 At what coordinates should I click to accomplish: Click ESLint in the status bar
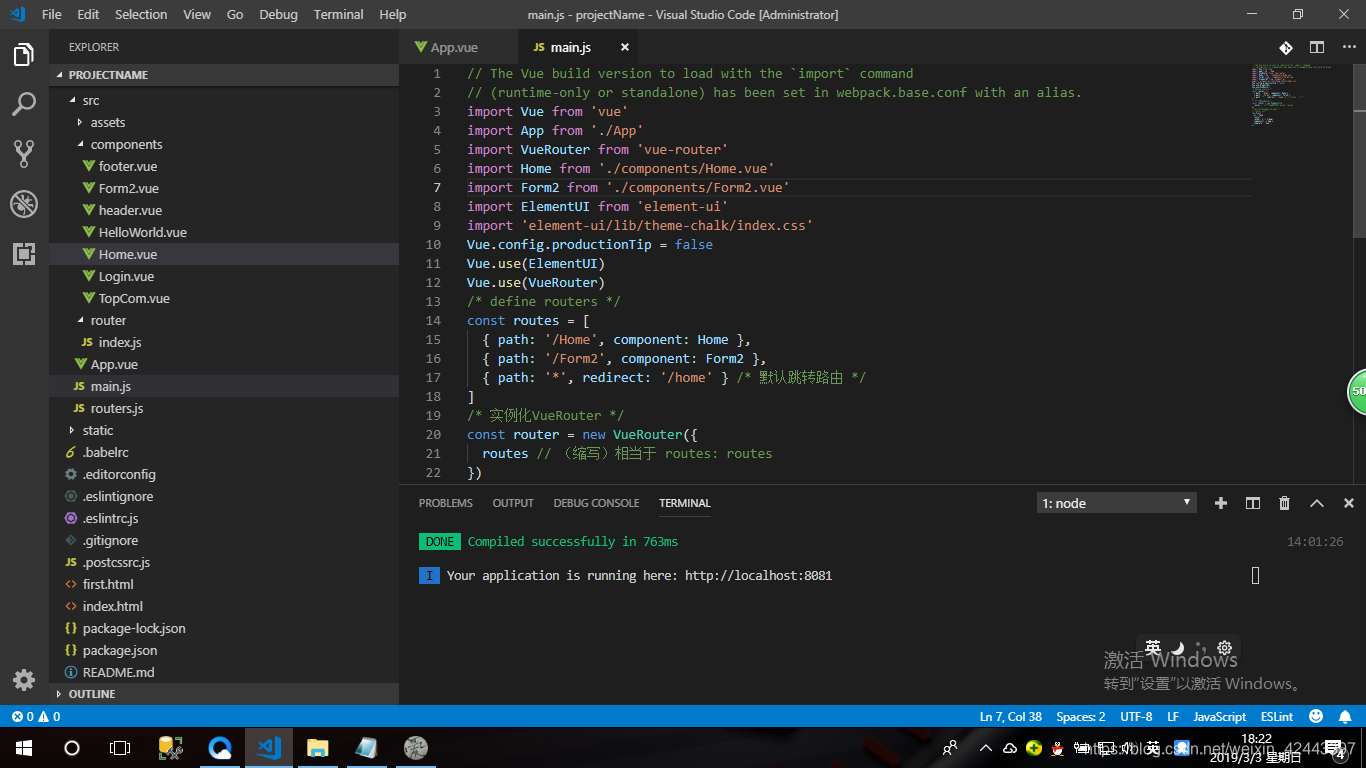pos(1277,716)
